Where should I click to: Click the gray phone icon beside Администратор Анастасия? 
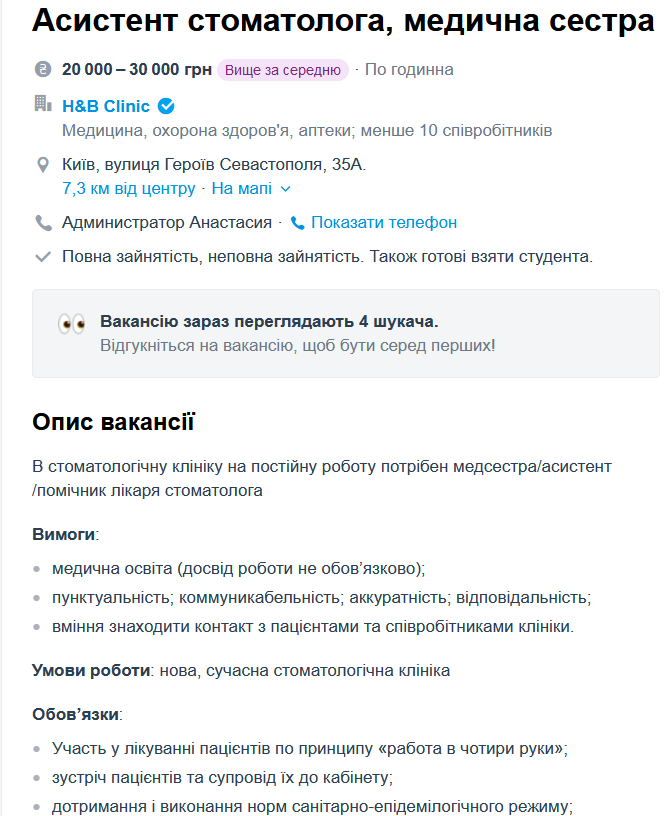tap(43, 223)
